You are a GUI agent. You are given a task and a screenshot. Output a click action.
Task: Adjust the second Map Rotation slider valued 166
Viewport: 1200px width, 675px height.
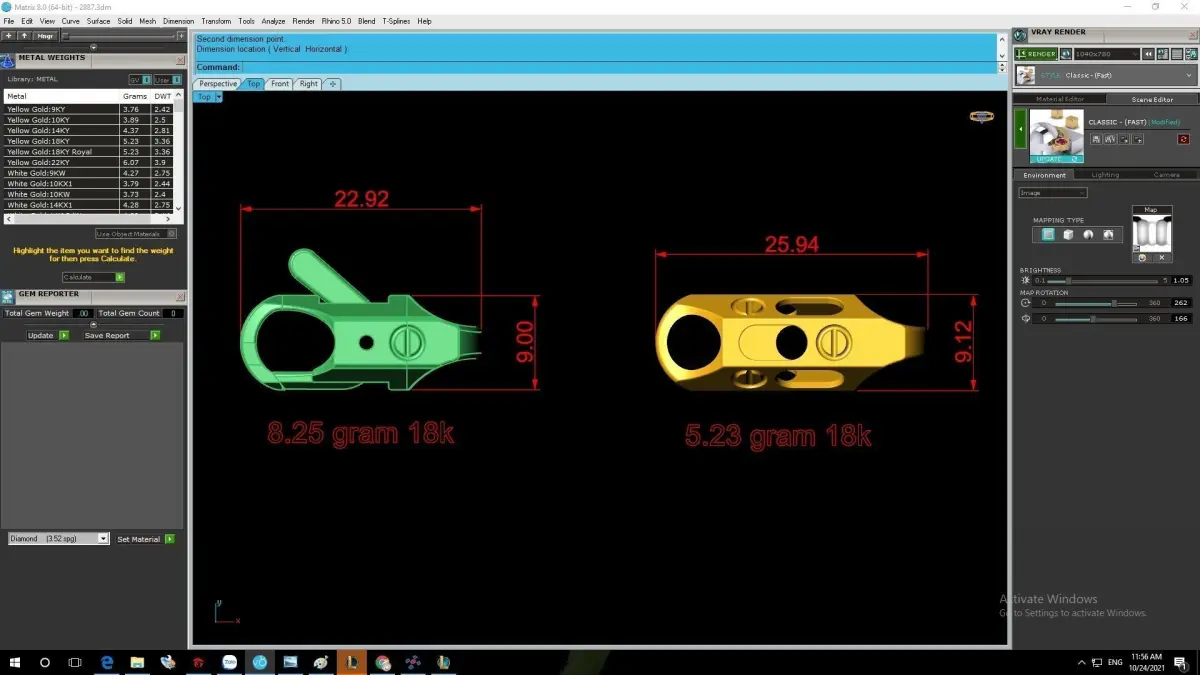pyautogui.click(x=1095, y=319)
